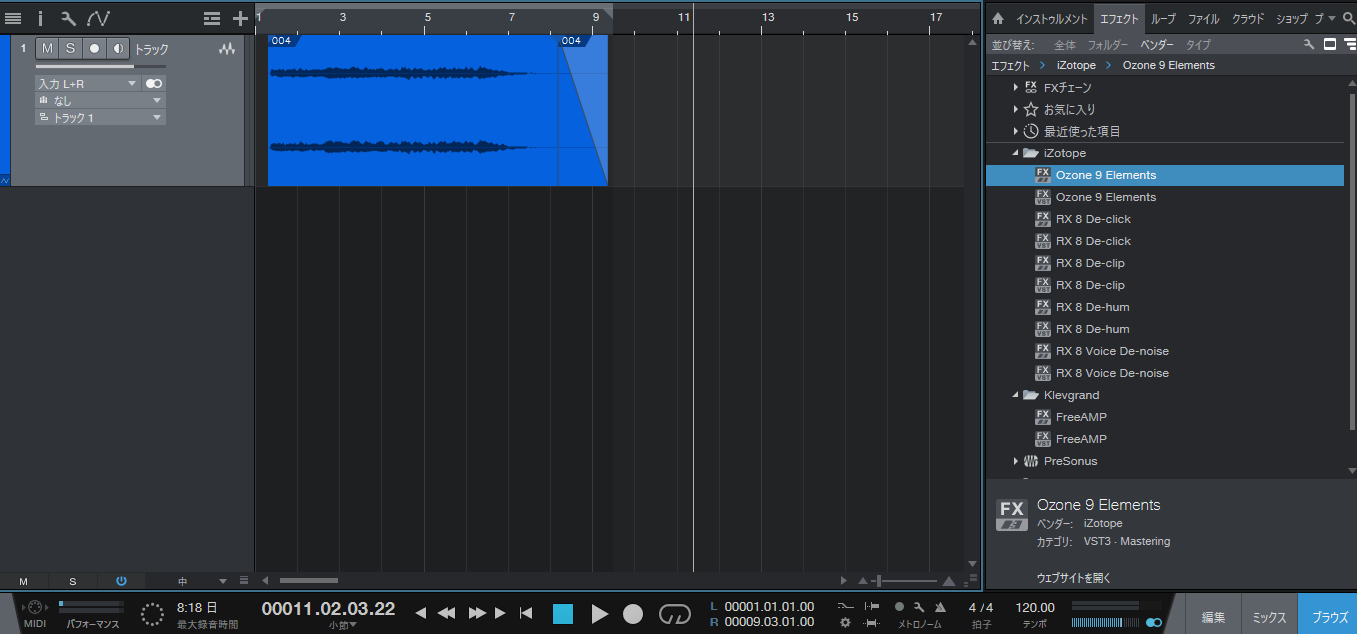The height and width of the screenshot is (634, 1357).
Task: Click the play button in transport
Action: click(599, 614)
